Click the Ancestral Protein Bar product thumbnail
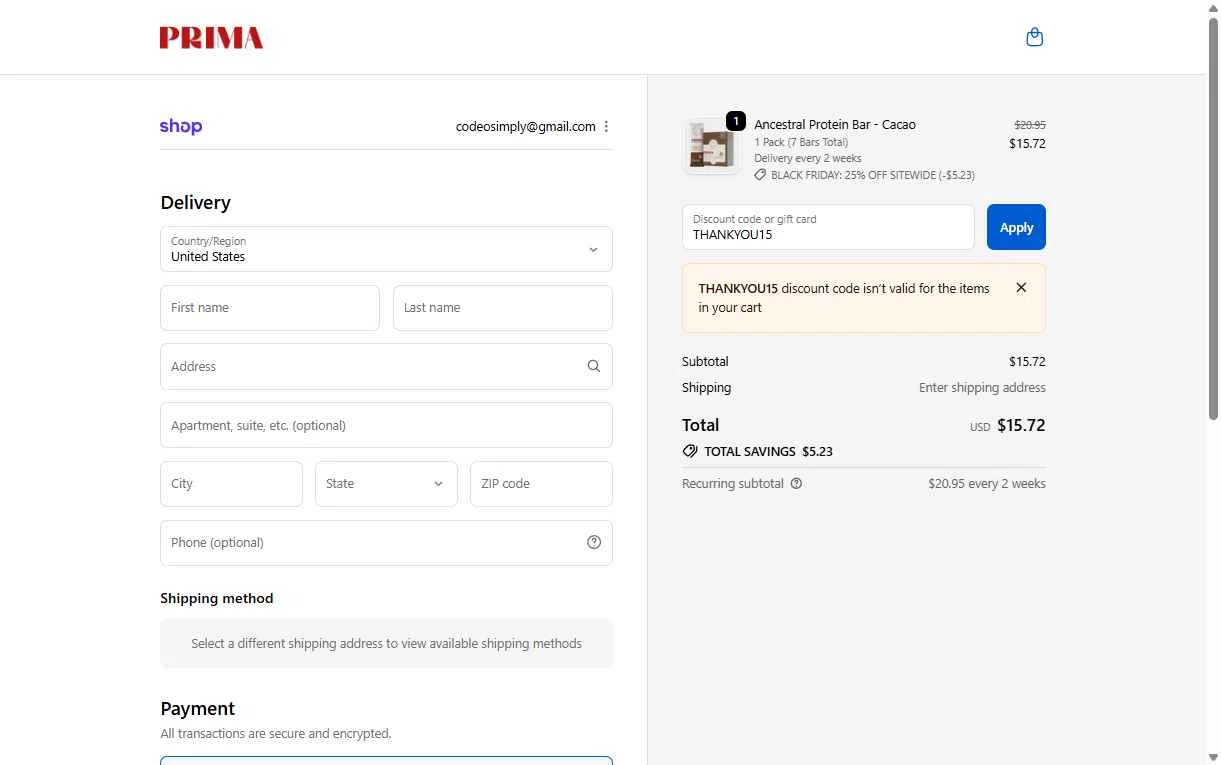Image resolution: width=1221 pixels, height=765 pixels. click(712, 146)
